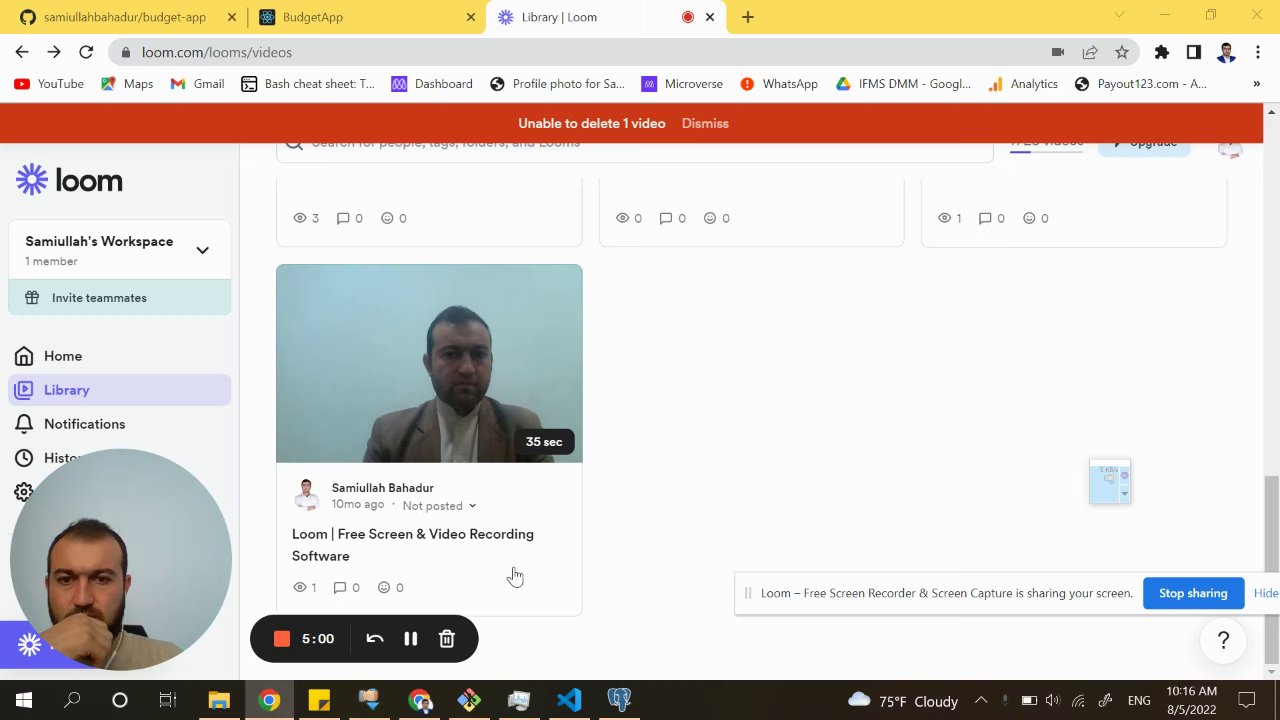The image size is (1280, 720).
Task: Open Windows taskbar search
Action: (72, 700)
